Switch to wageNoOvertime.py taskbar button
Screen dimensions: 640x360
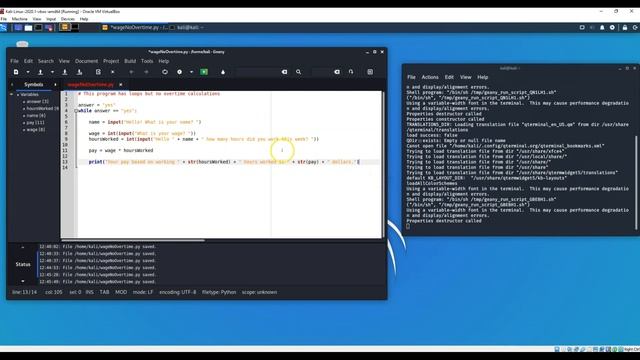(134, 27)
